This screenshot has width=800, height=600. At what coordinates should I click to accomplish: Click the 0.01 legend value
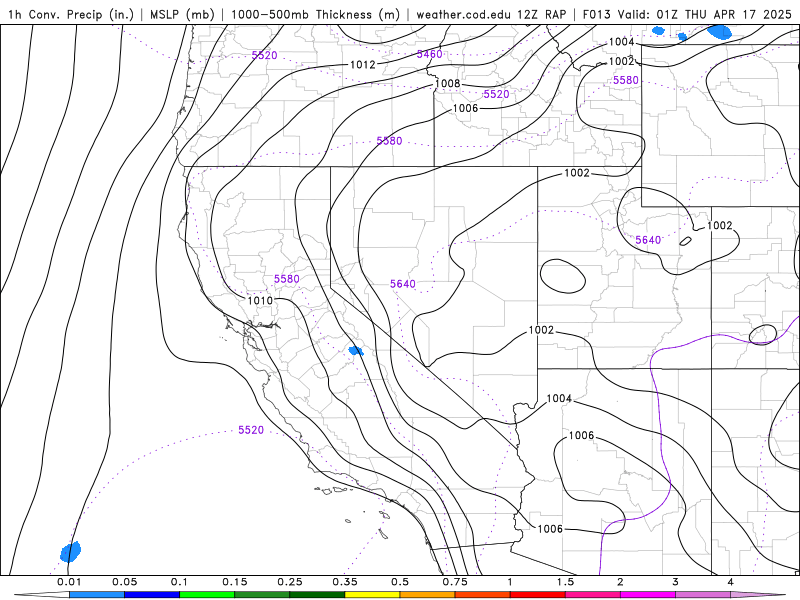[69, 582]
